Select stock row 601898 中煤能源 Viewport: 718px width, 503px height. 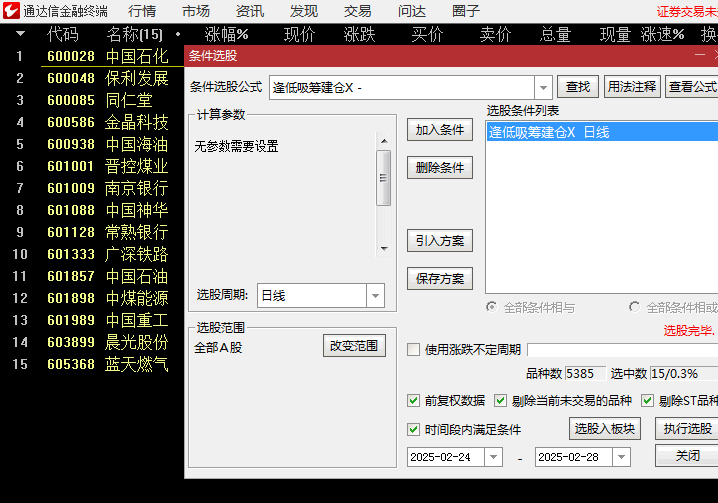click(x=92, y=298)
